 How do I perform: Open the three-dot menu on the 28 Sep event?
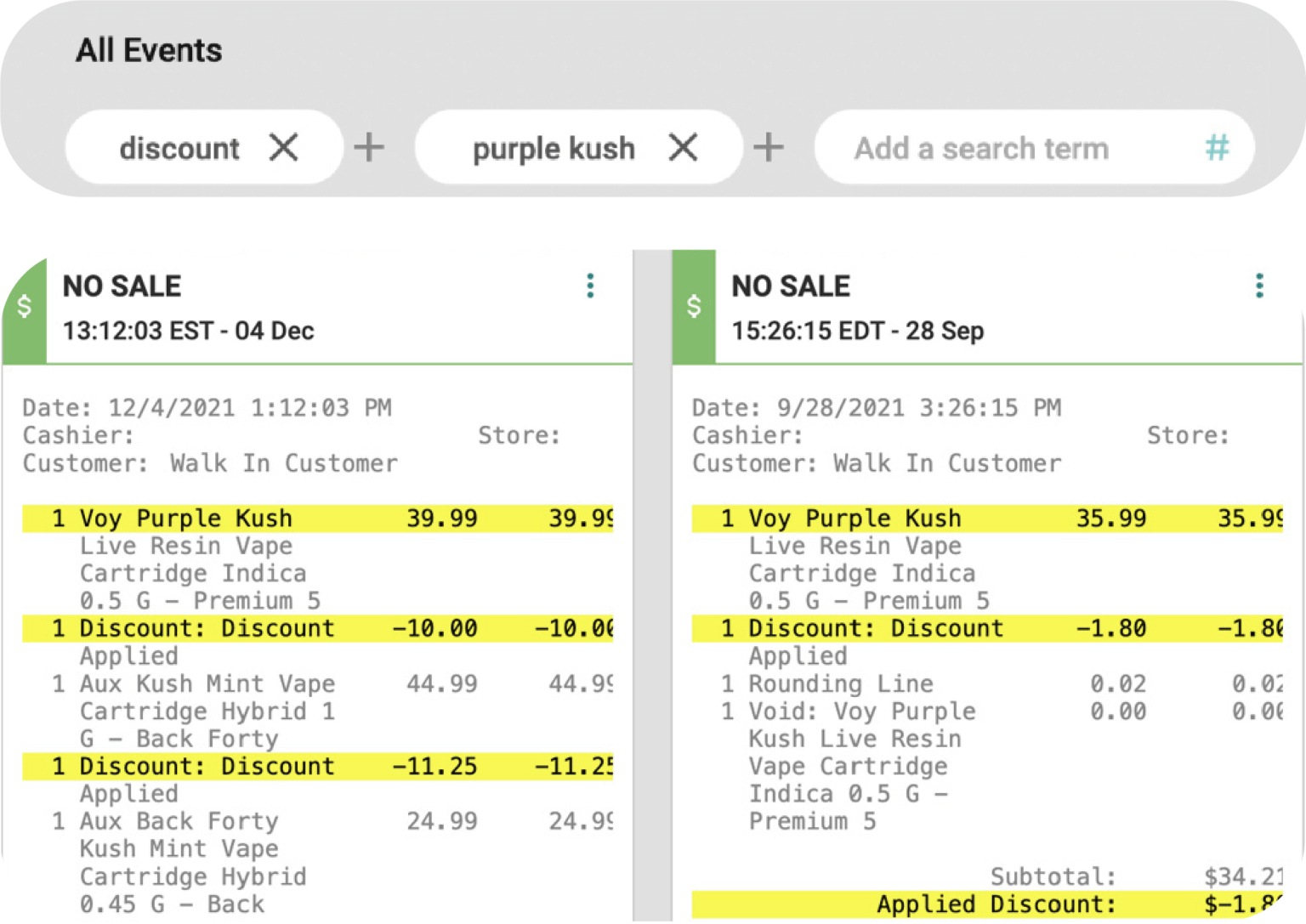point(1259,286)
